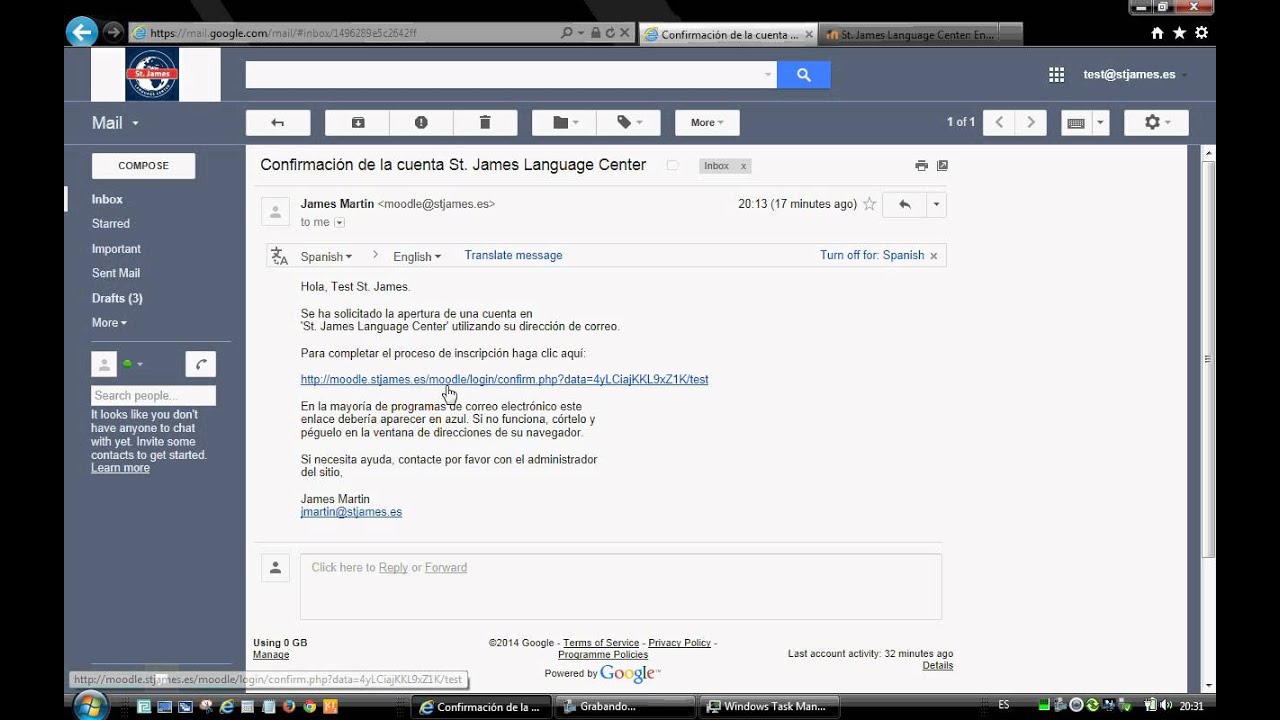The width and height of the screenshot is (1280, 720).
Task: Star the message from James Martin
Action: 869,204
